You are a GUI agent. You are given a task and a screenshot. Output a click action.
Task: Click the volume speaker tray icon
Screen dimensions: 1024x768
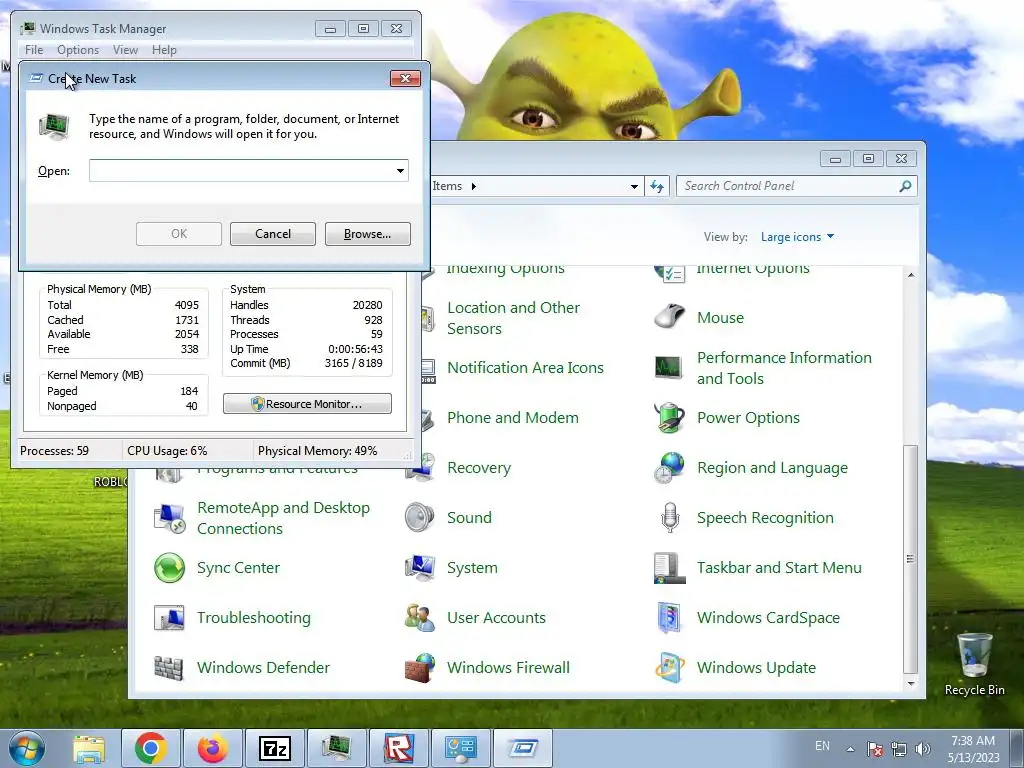point(922,748)
